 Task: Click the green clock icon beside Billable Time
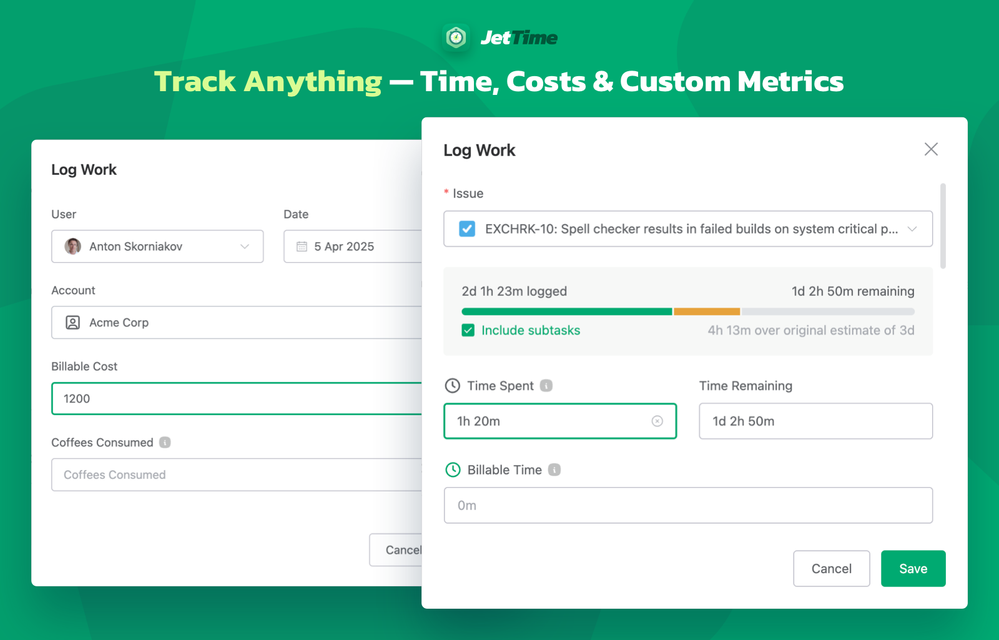452,469
